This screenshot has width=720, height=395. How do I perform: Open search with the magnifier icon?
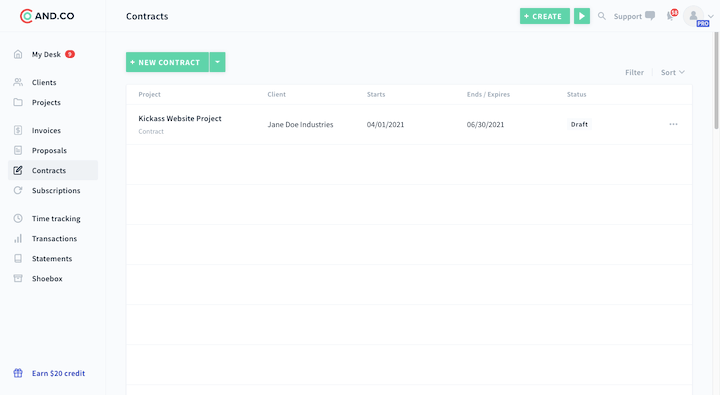pos(602,16)
